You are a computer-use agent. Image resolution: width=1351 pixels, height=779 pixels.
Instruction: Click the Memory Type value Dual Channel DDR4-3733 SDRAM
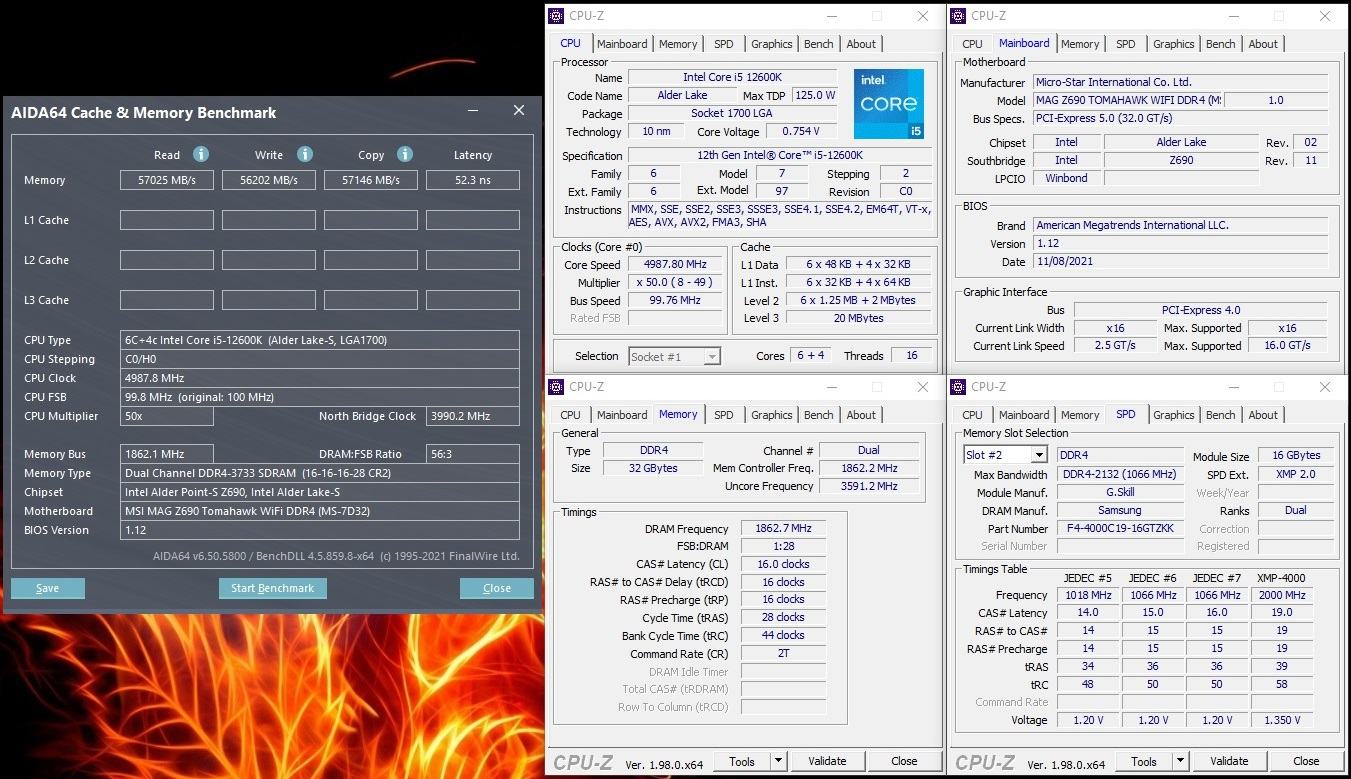[320, 473]
